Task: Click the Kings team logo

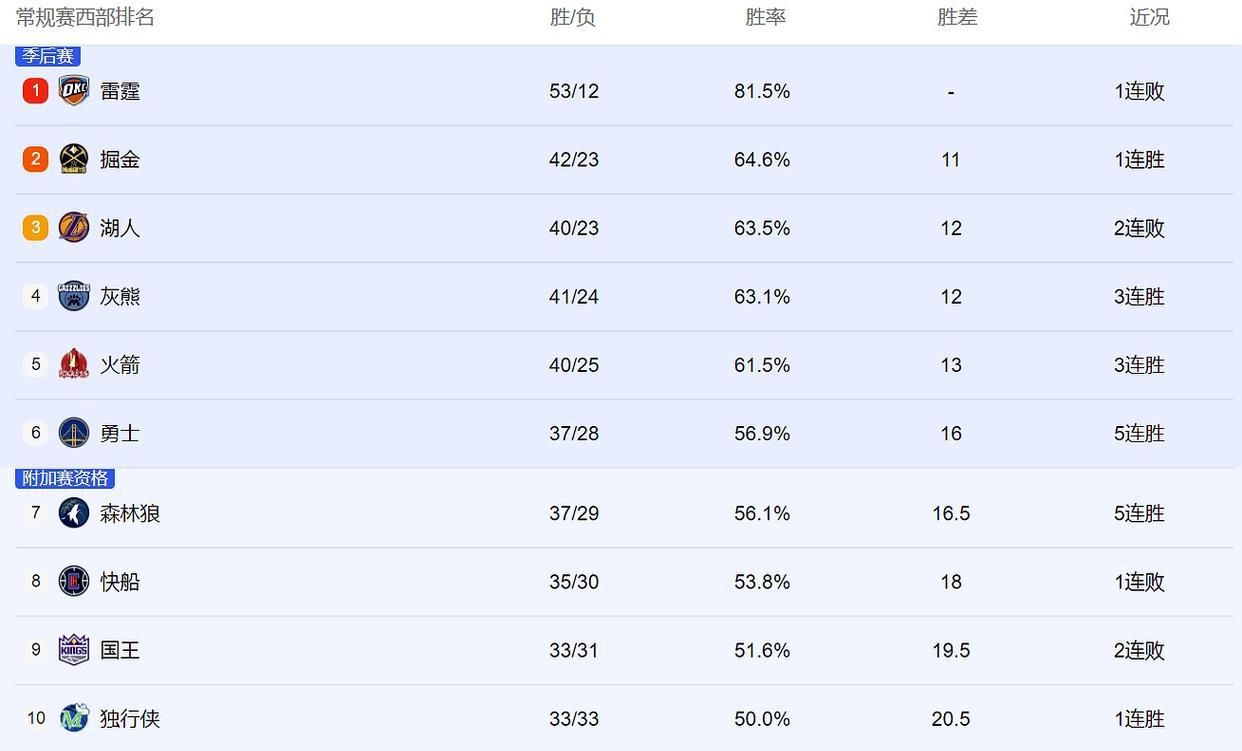Action: [74, 650]
